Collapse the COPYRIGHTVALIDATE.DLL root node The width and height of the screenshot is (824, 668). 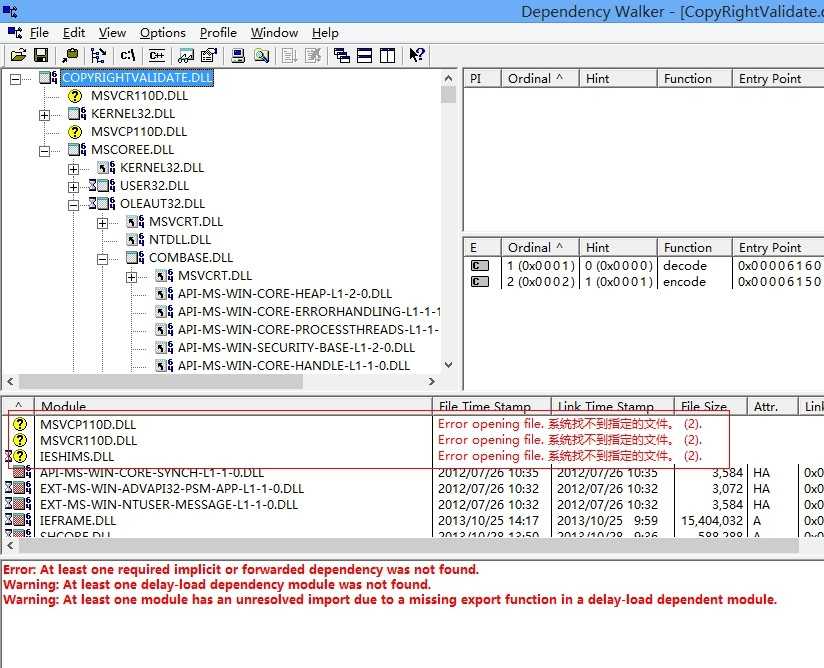tap(16, 79)
